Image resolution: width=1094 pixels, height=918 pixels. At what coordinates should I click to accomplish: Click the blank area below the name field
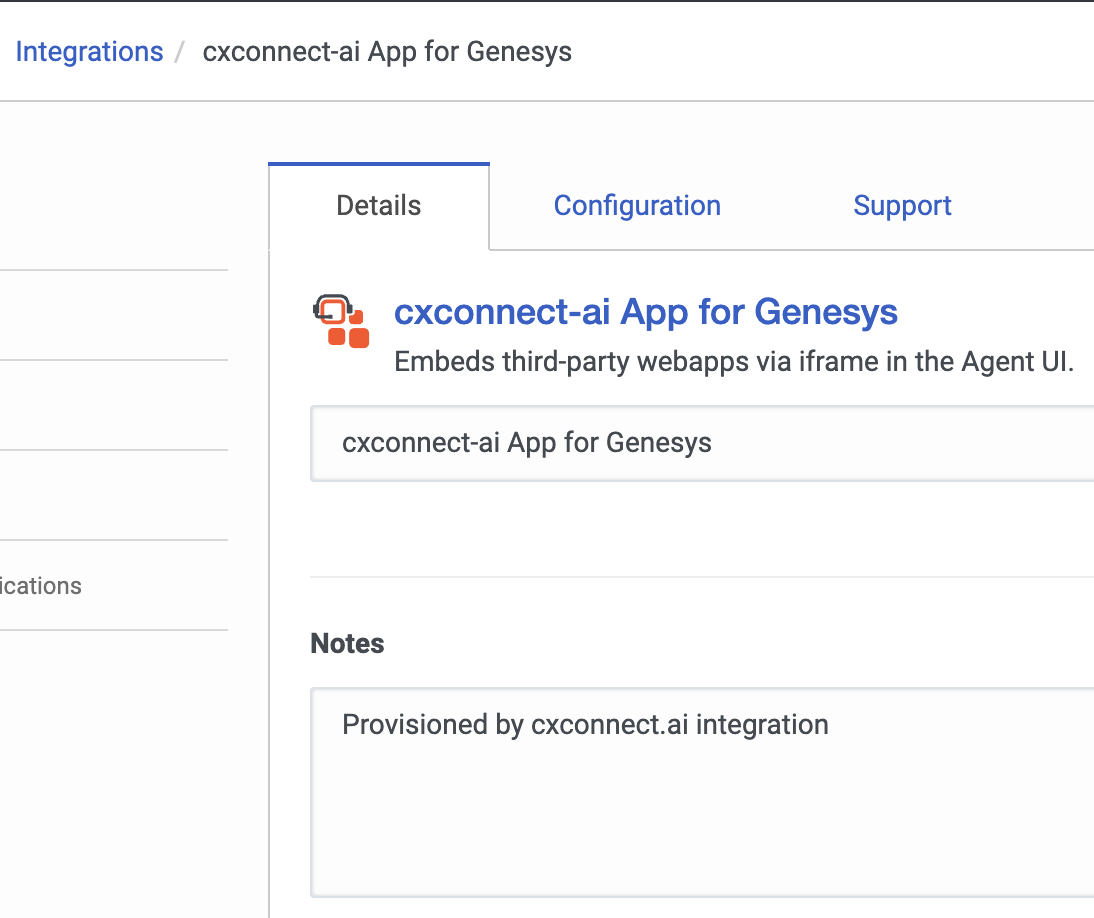(x=700, y=528)
